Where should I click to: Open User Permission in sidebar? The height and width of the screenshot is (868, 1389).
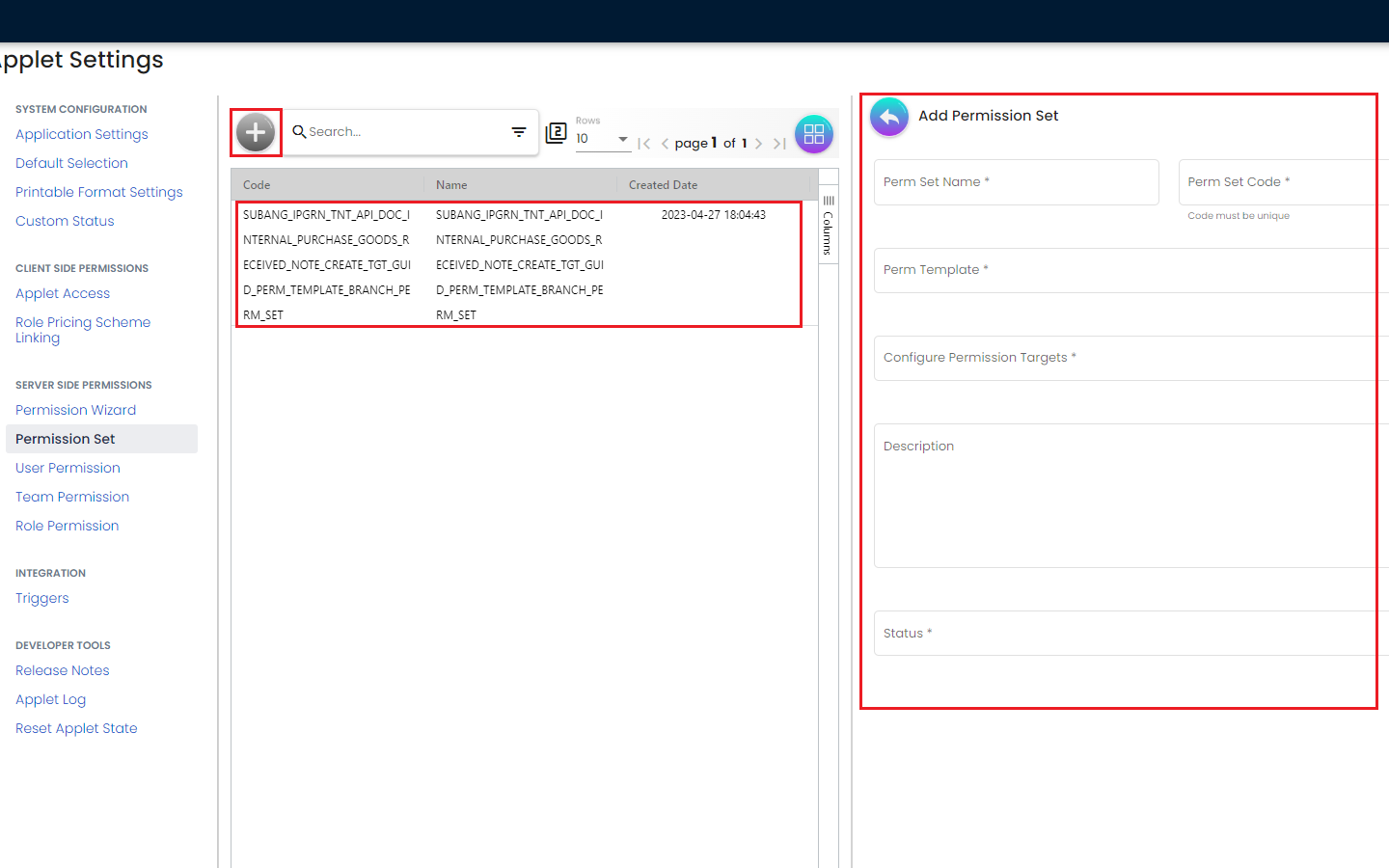[68, 468]
